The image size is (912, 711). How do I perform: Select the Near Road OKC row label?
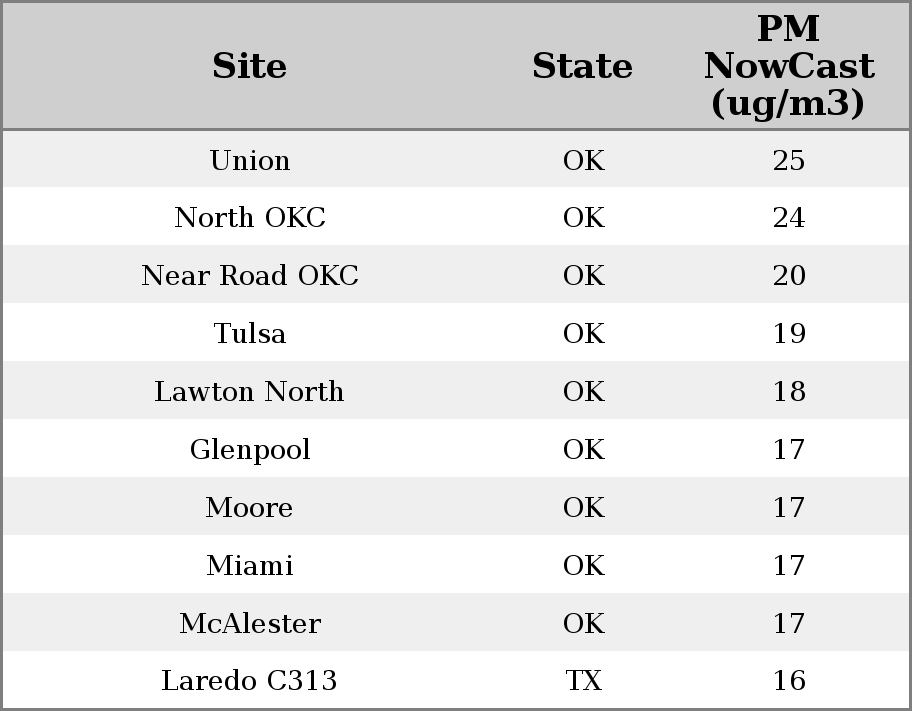pos(250,276)
